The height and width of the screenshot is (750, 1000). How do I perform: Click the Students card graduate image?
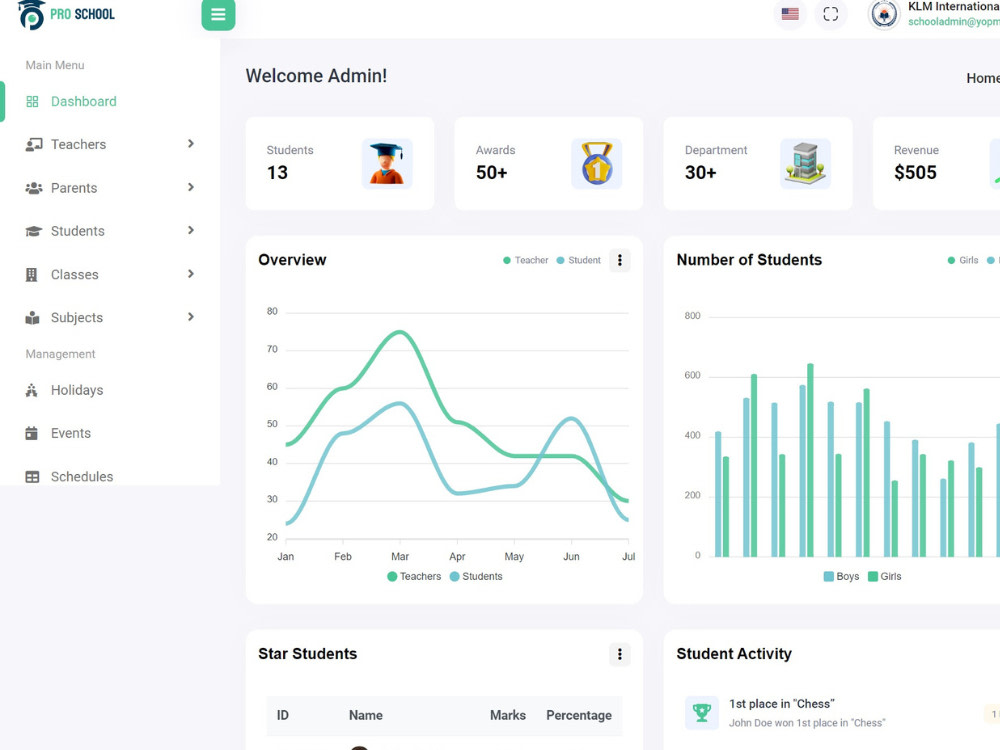click(x=387, y=163)
